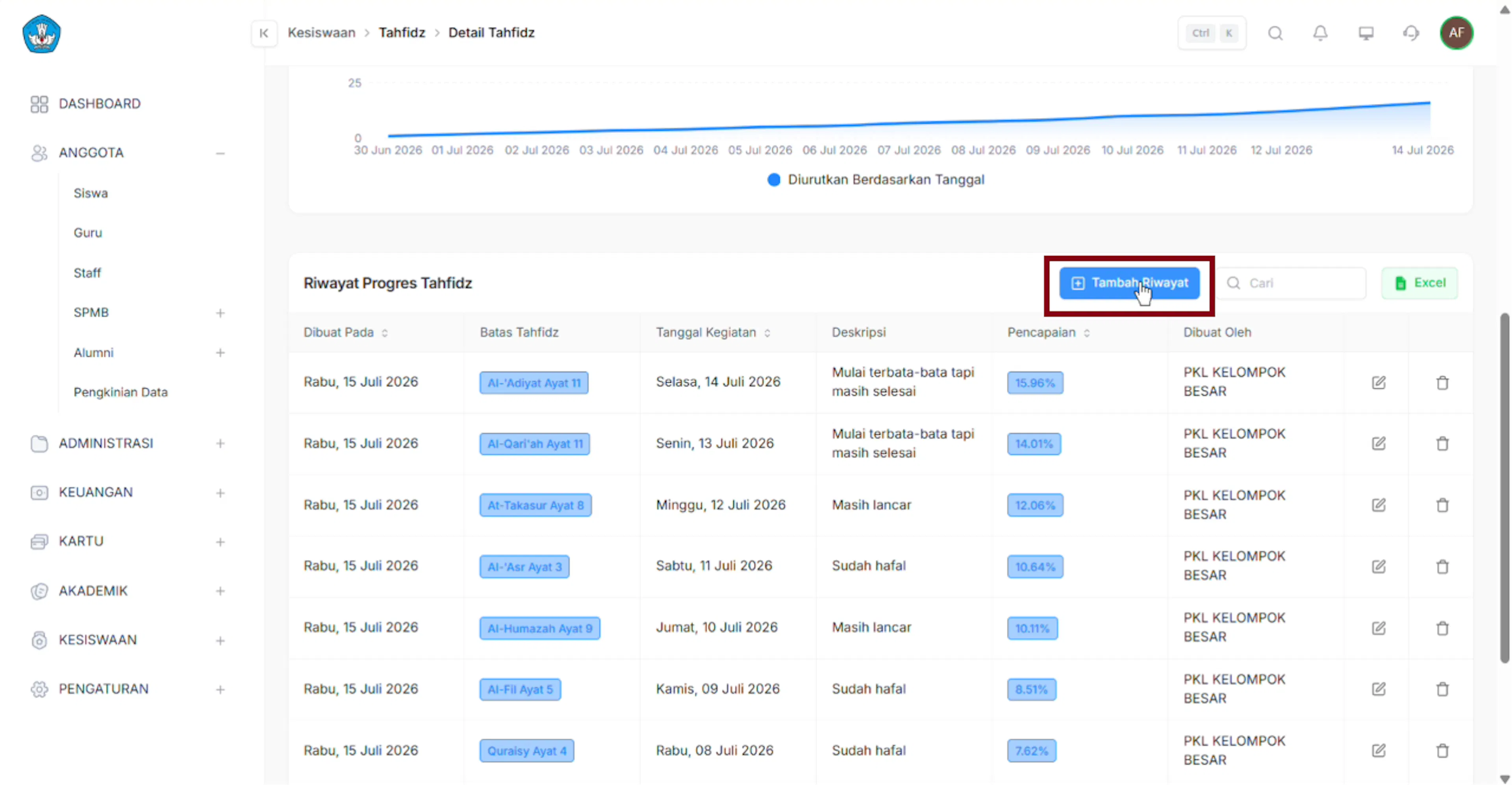
Task: Delete the Quraisy Ayat 4 record
Action: click(1442, 750)
